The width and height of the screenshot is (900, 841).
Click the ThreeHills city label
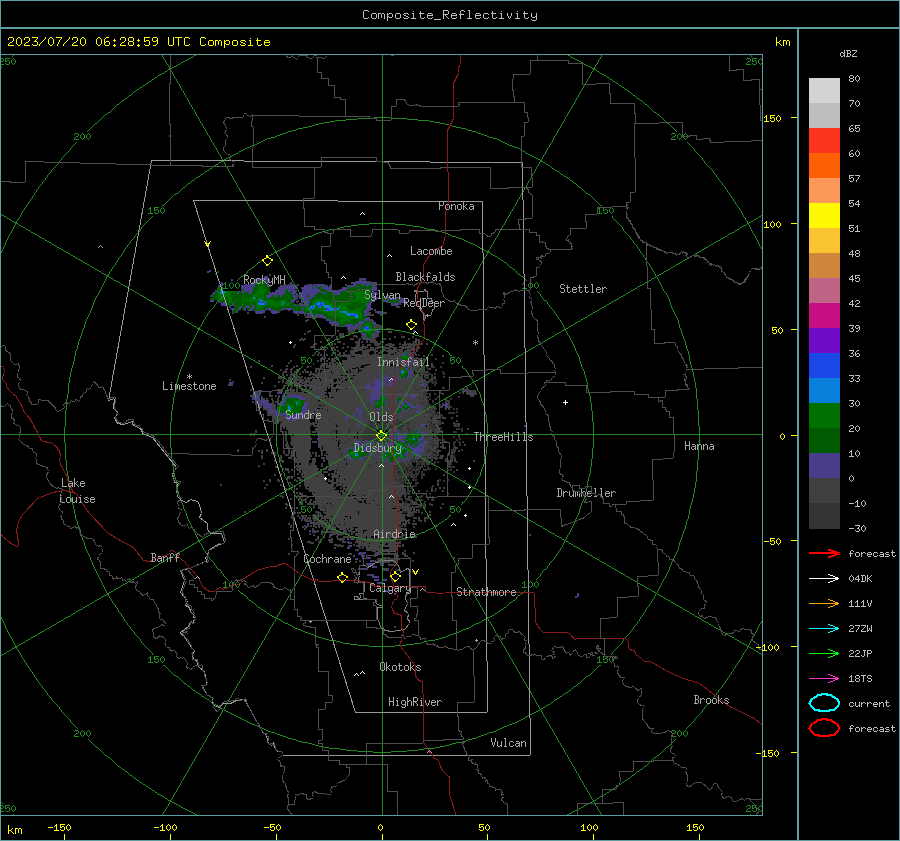[x=503, y=437]
